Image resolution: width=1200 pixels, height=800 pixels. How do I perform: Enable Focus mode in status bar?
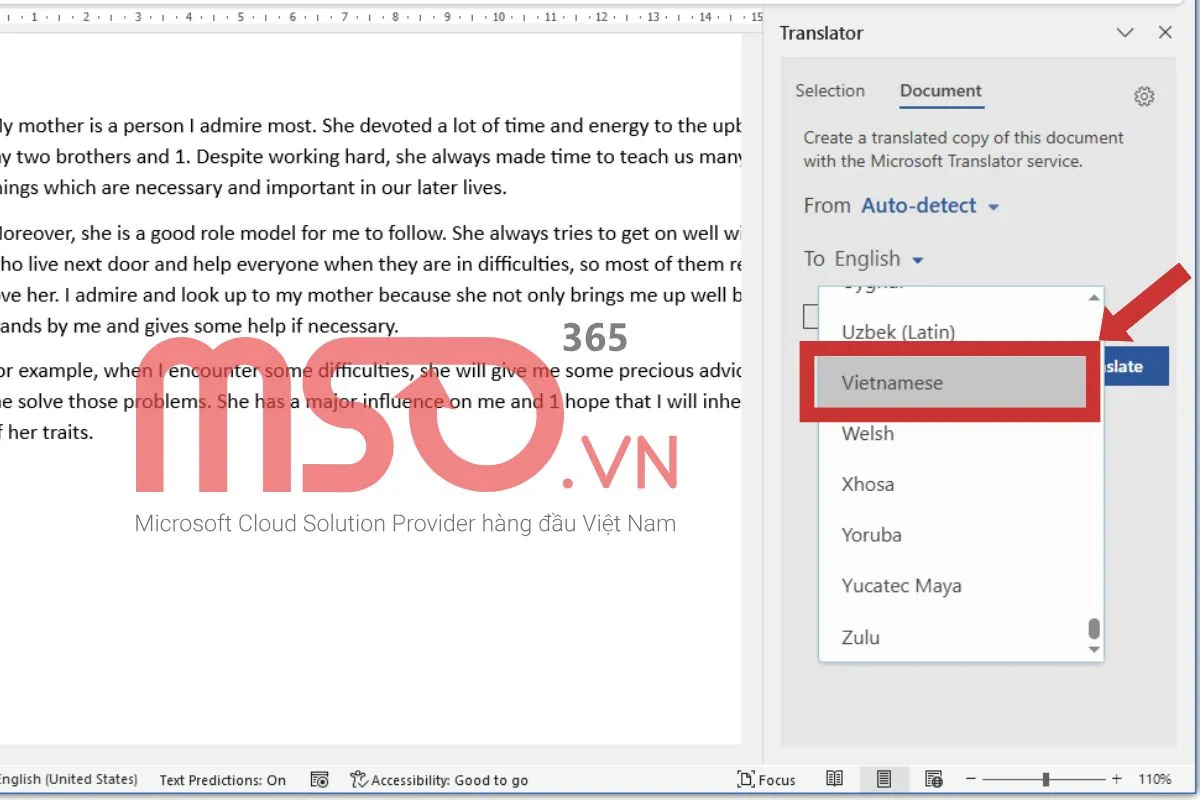766,780
